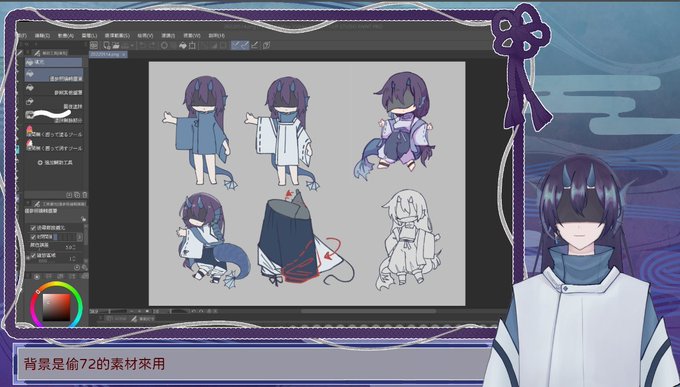This screenshot has width=680, height=387.
Task: Click the New canvas toolbar icon
Action: [107, 46]
